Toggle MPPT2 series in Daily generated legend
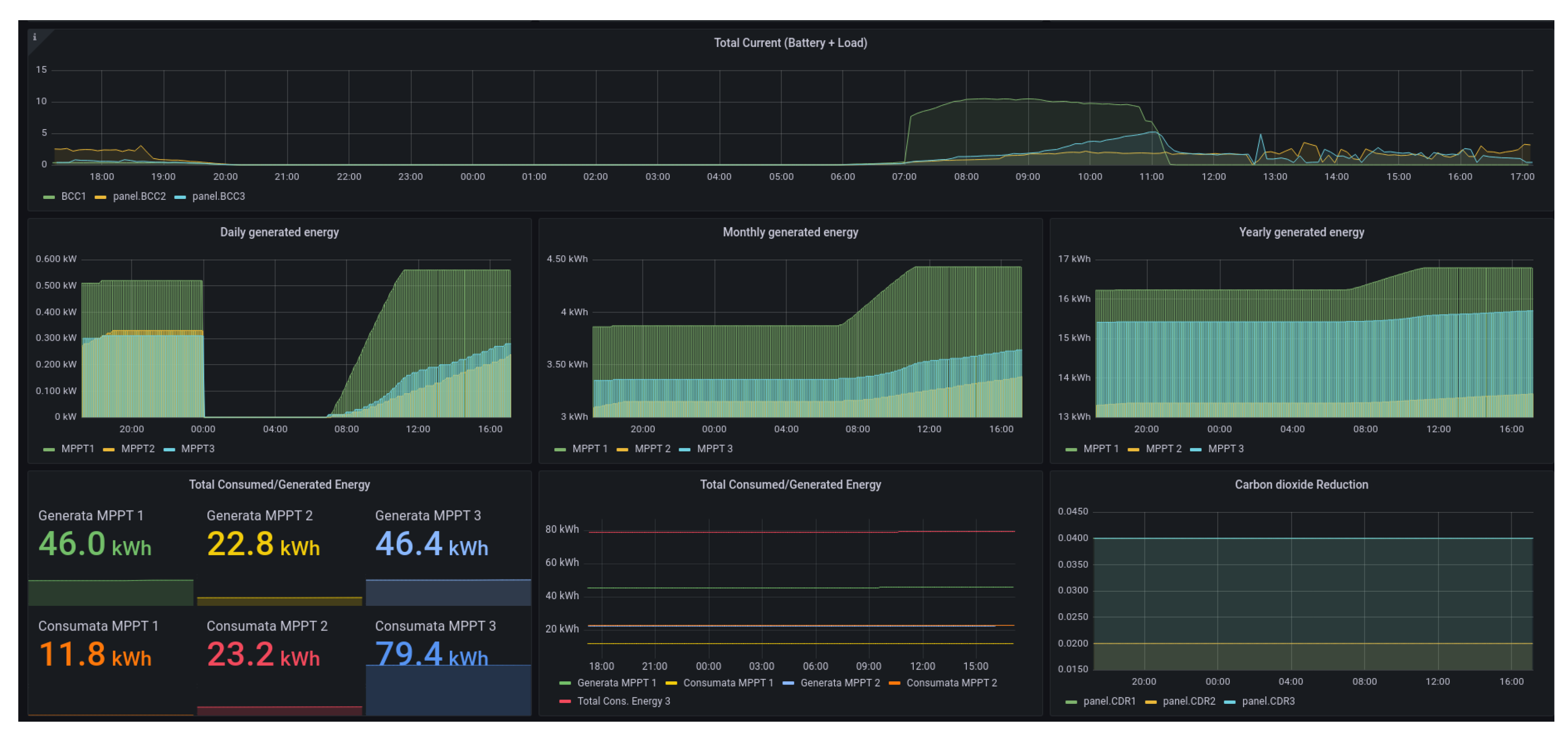 pos(137,449)
